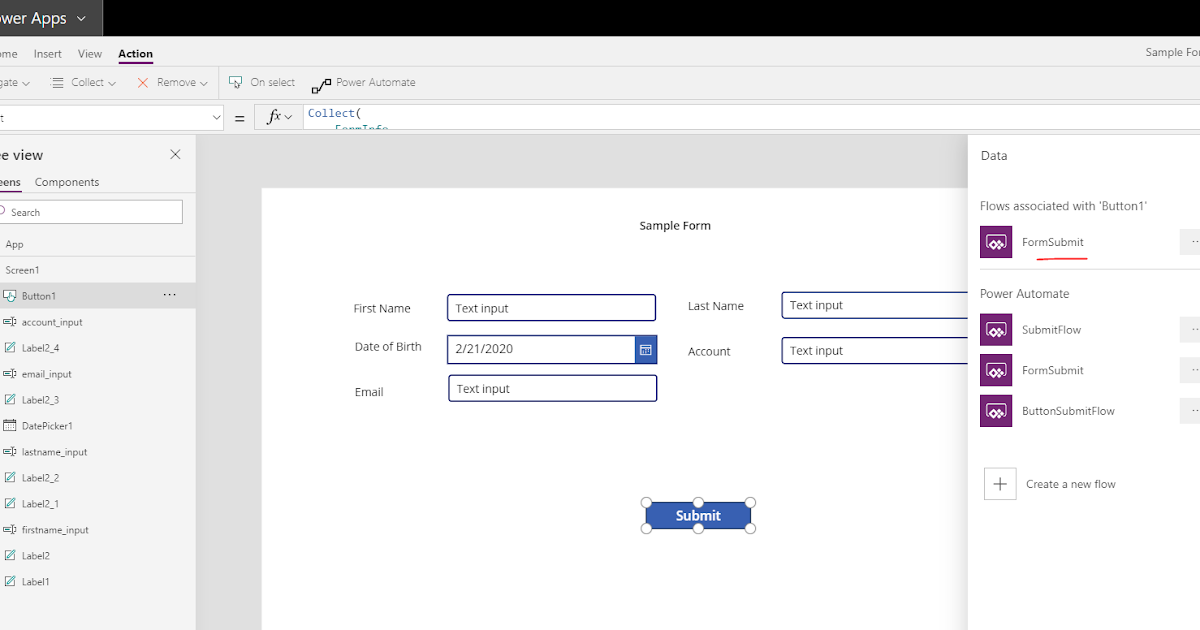Click the plus icon for creating a new flow
The height and width of the screenshot is (630, 1200).
[x=1000, y=483]
